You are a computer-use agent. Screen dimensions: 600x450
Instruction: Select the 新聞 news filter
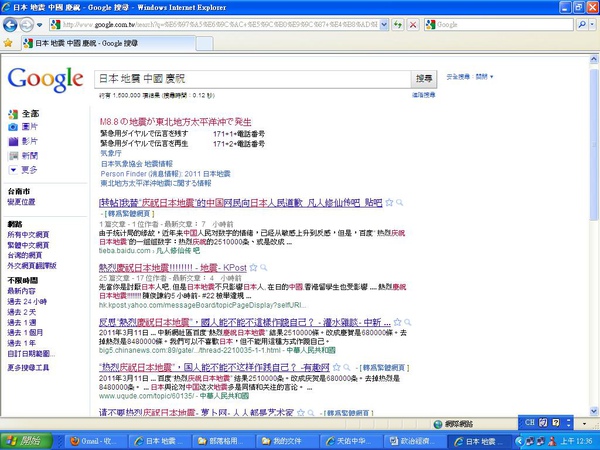(x=30, y=155)
